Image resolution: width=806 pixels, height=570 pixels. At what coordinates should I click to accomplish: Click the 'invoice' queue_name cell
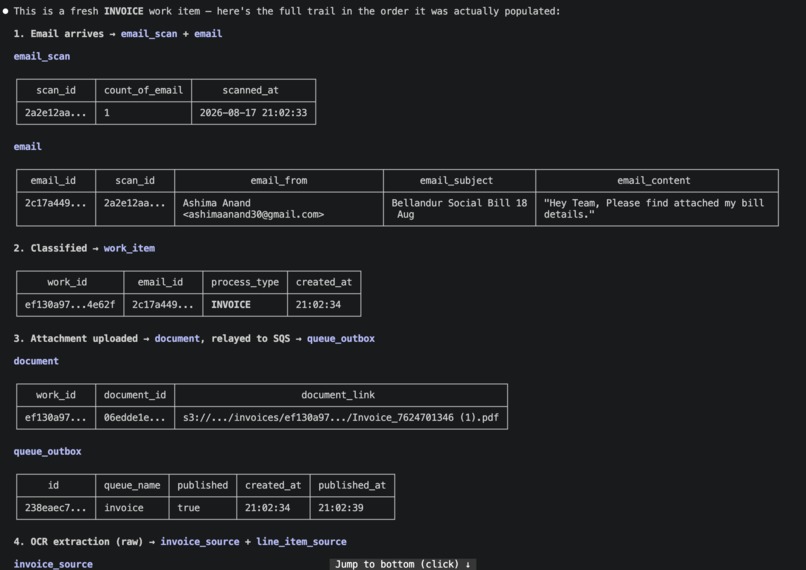tap(132, 508)
